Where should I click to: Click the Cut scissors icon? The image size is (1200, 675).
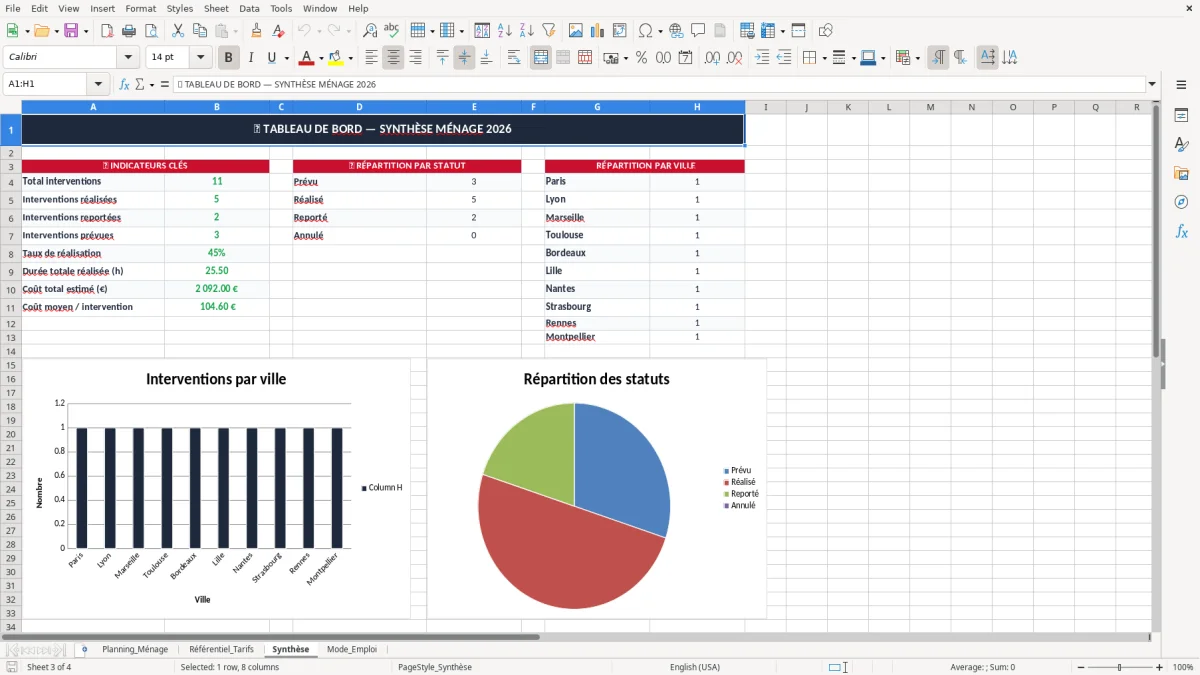[178, 31]
